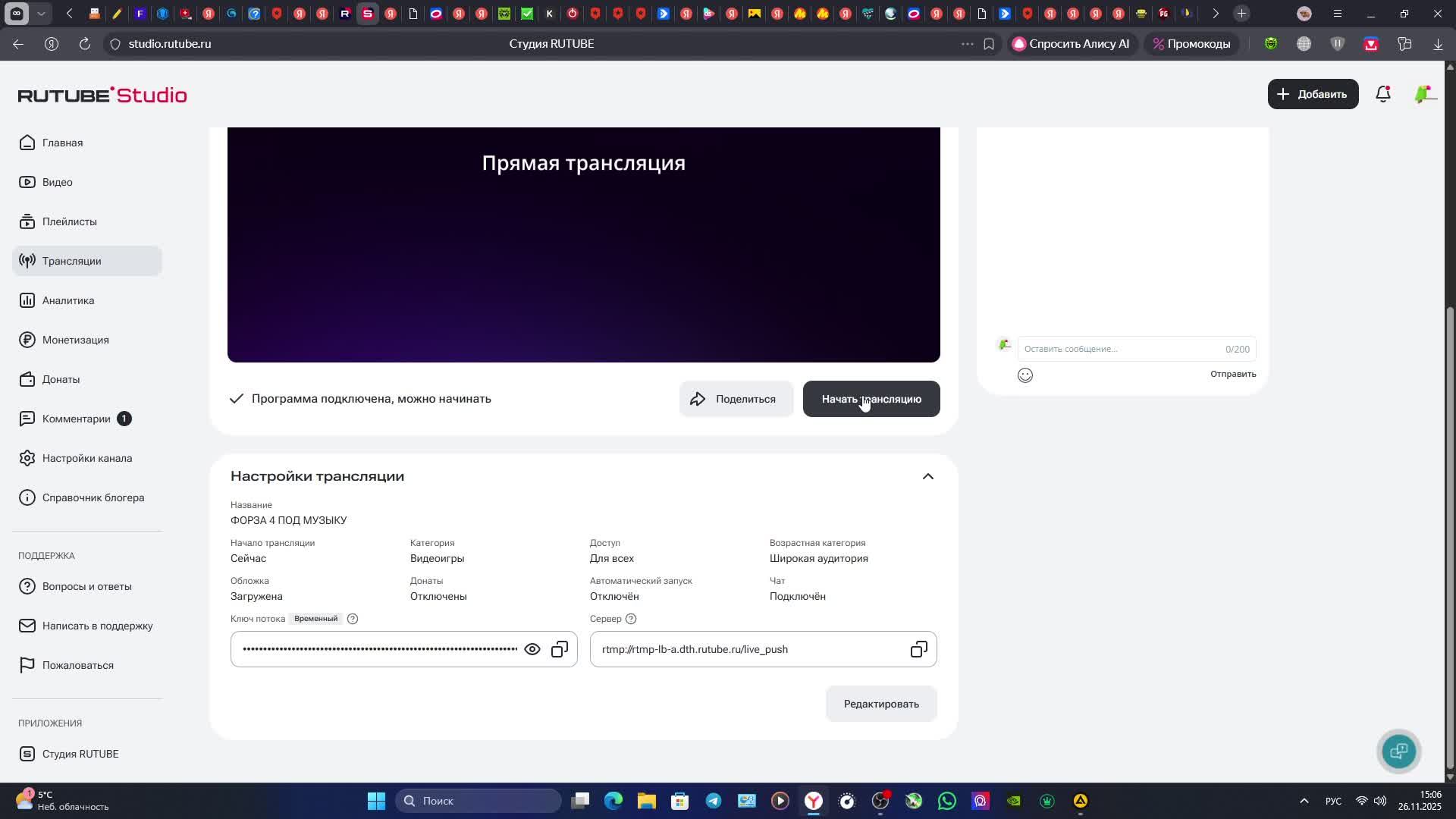Image resolution: width=1456 pixels, height=819 pixels.
Task: Show the hidden stream key with the eye toggle
Action: (x=532, y=649)
